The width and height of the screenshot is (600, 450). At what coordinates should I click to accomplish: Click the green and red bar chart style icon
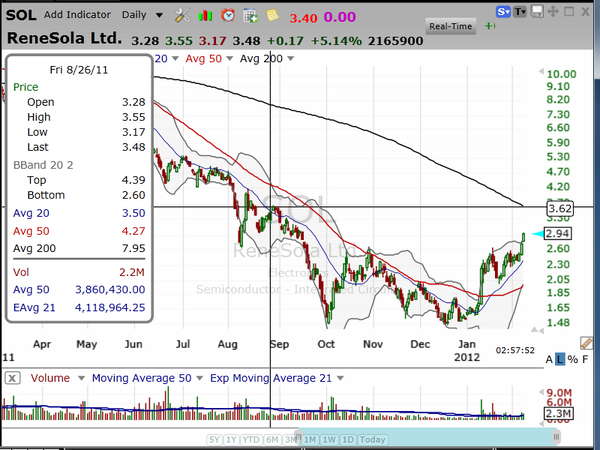coord(205,16)
